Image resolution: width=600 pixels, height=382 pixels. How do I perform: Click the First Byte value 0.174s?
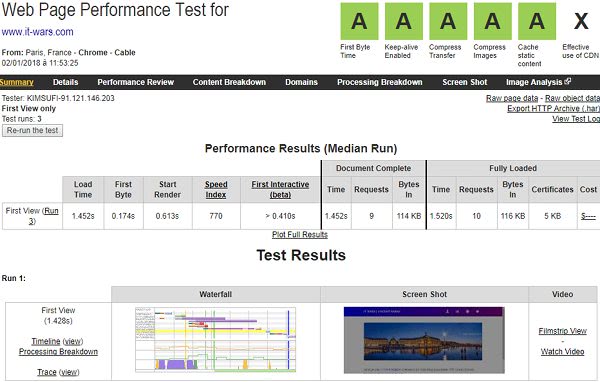click(x=123, y=216)
